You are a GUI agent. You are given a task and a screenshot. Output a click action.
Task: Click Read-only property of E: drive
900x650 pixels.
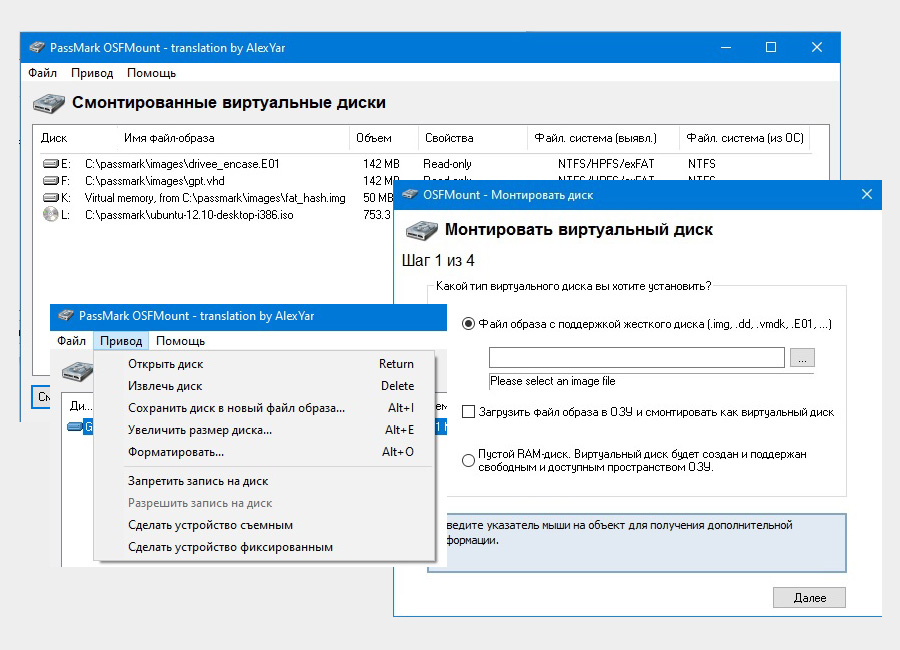[447, 164]
